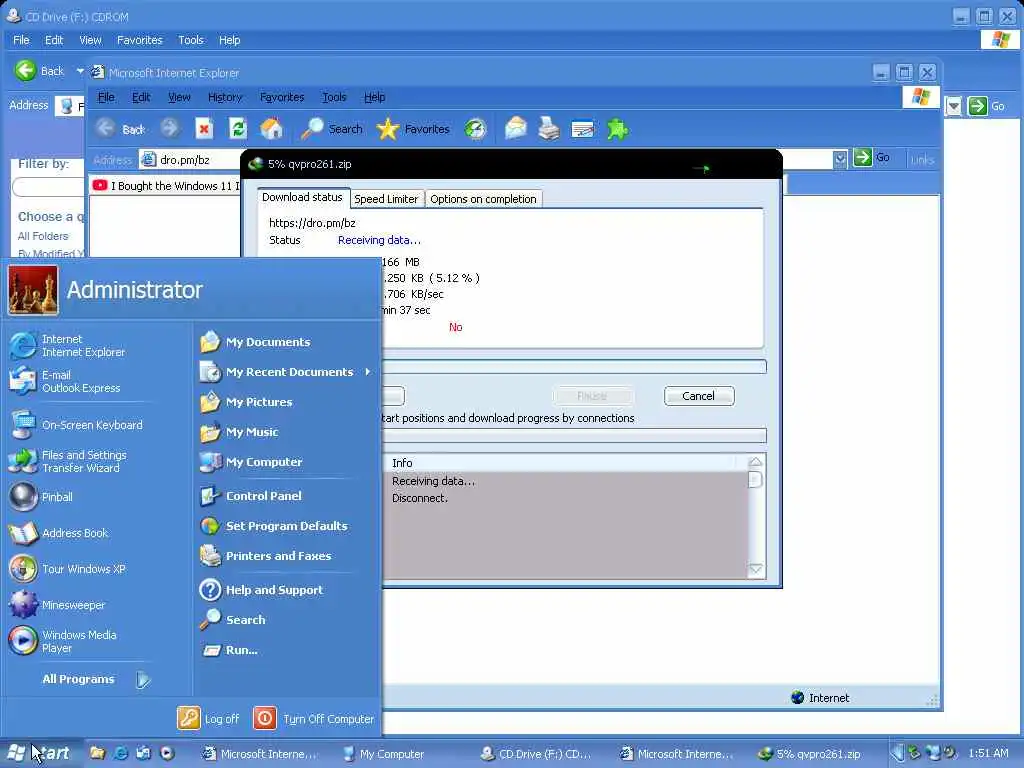
Task: Go to Home page icon in Internet Explorer
Action: pos(272,129)
